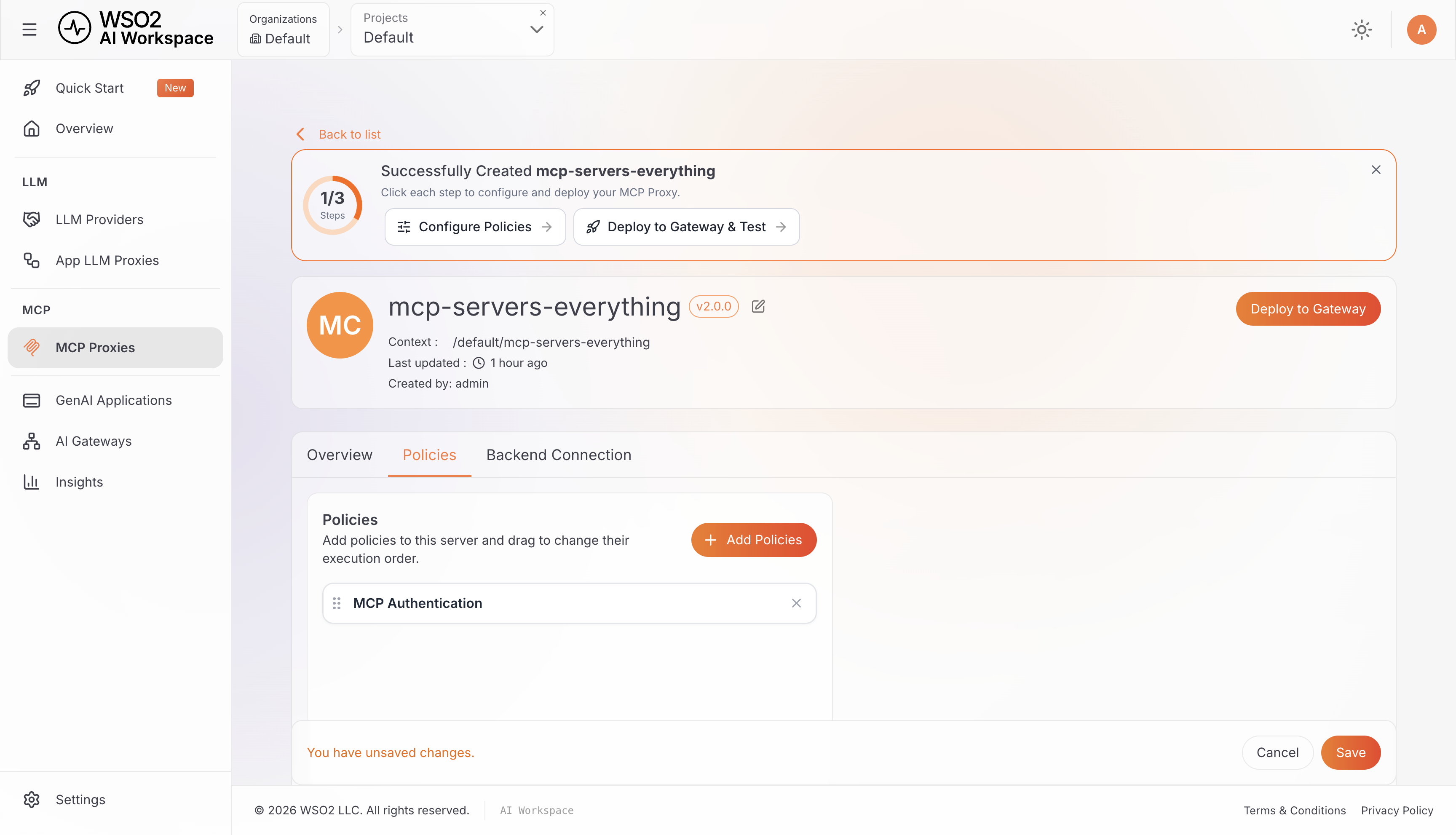Open LLM Providers page
The height and width of the screenshot is (835, 1456).
pos(115,219)
